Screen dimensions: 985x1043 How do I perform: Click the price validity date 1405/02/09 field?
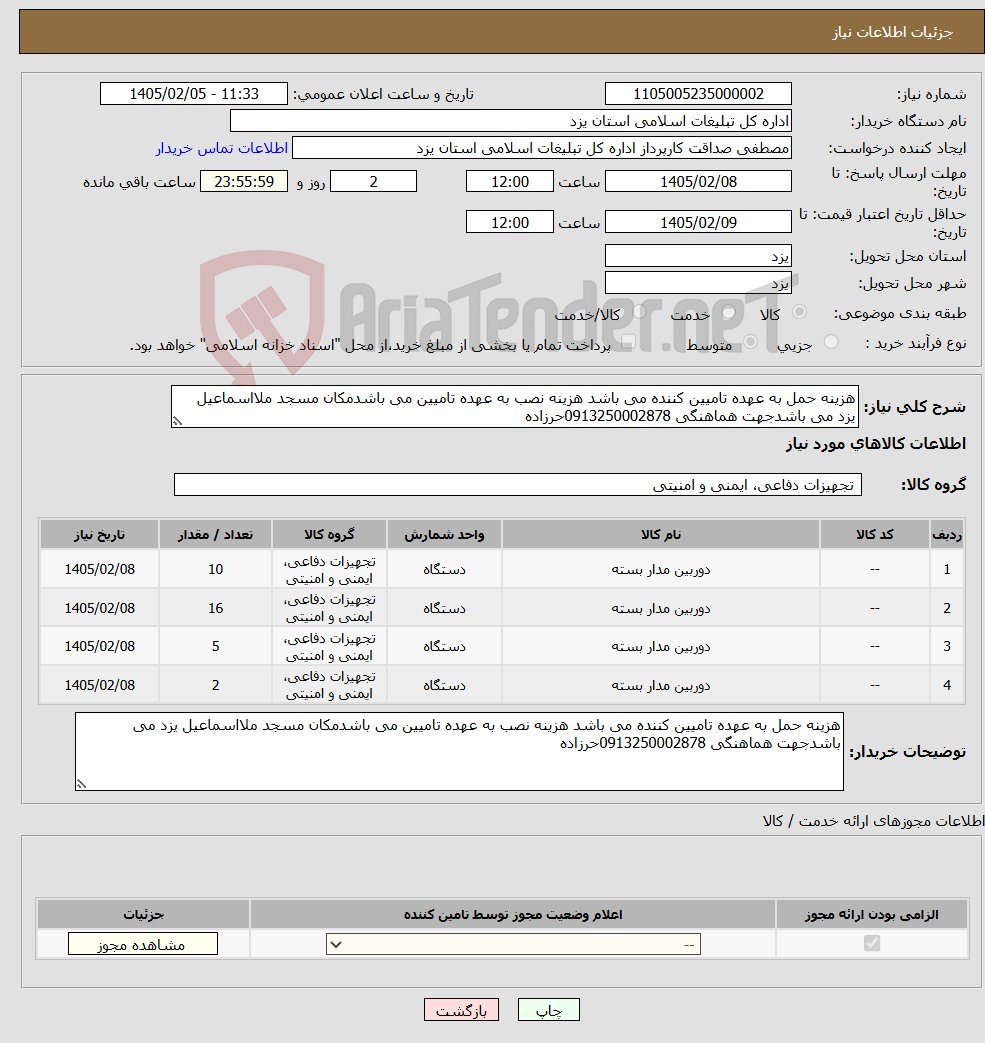[698, 222]
